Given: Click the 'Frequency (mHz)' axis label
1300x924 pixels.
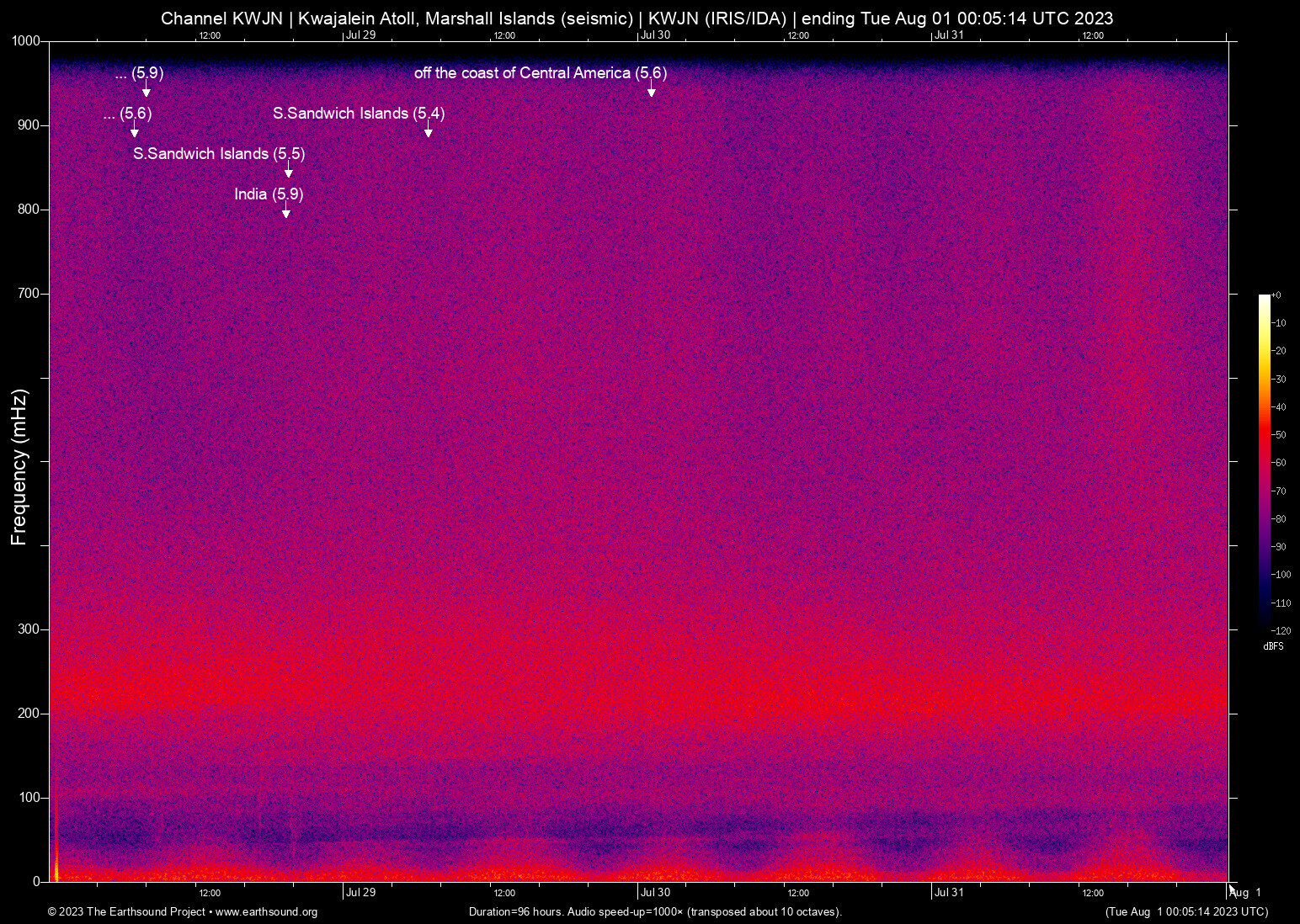Looking at the screenshot, I should [19, 467].
